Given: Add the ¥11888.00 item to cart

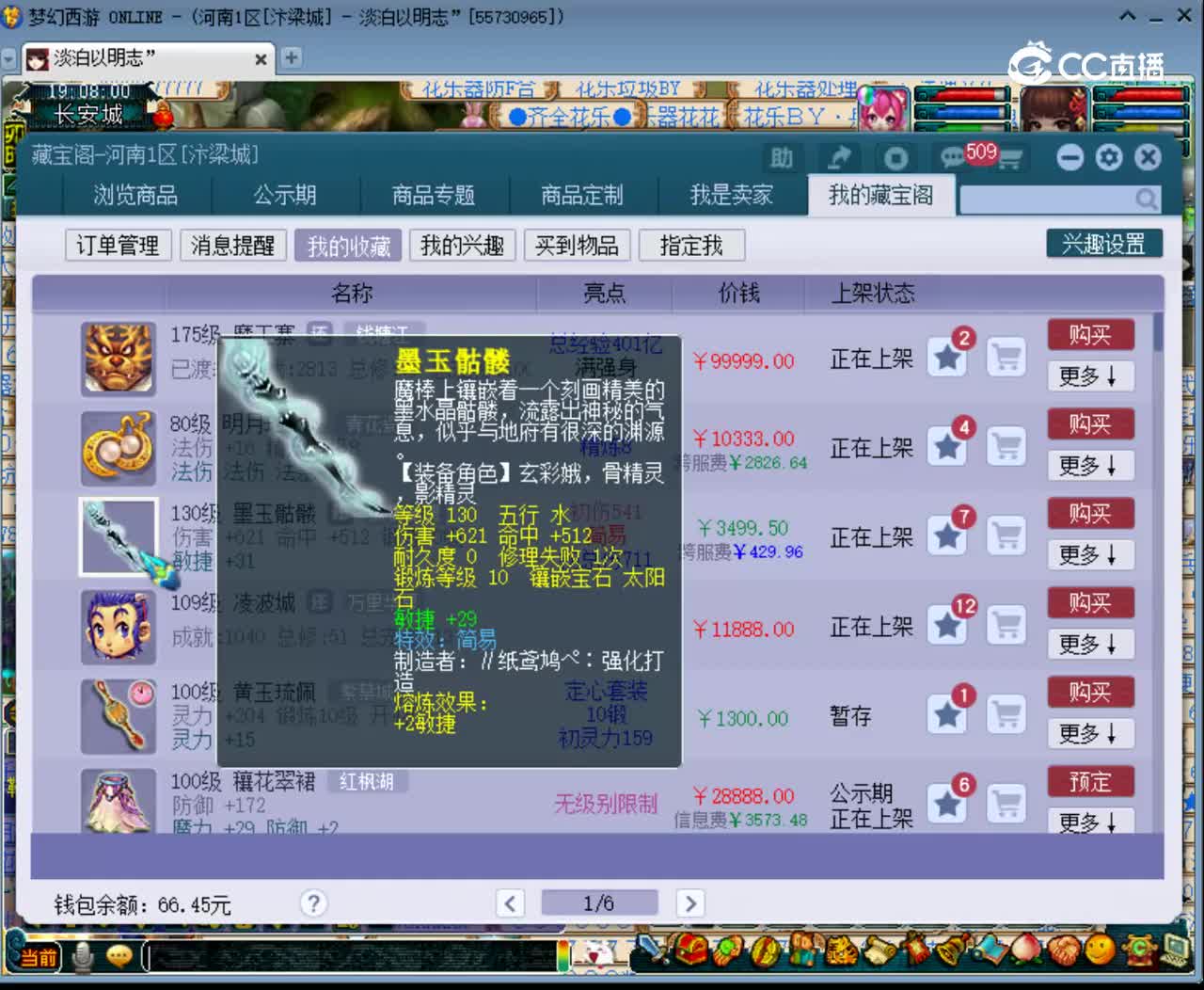Looking at the screenshot, I should 1006,626.
